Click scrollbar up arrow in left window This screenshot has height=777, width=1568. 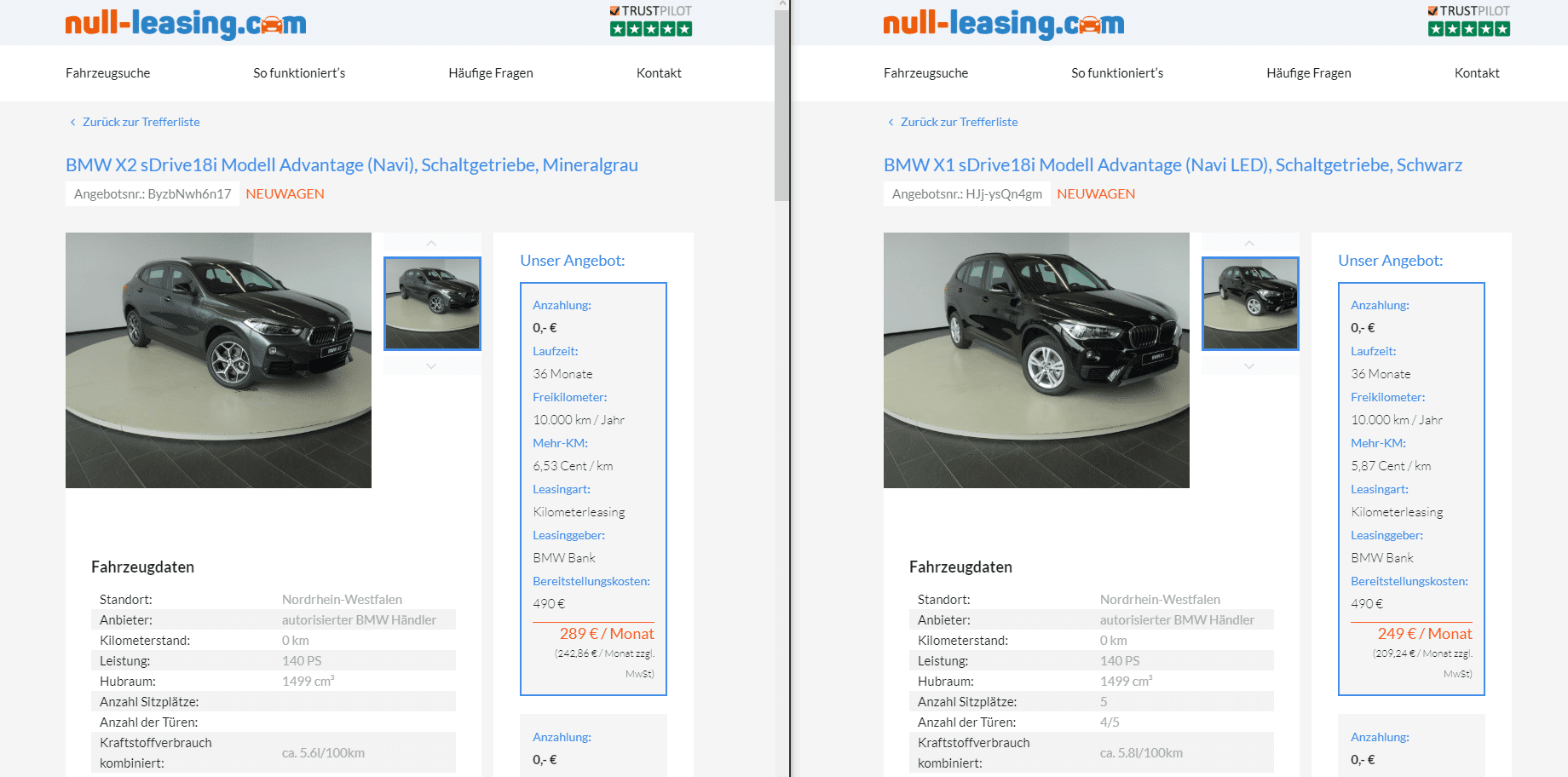(x=781, y=4)
